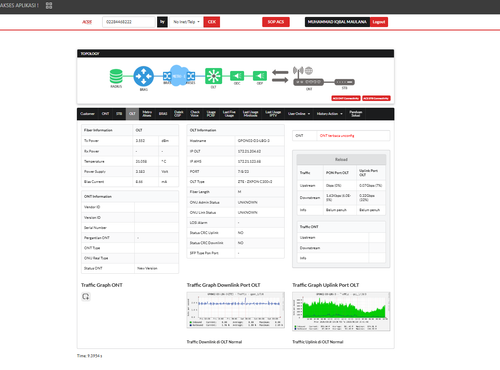
Task: Click the ODC node icon in topology
Action: pos(237,76)
